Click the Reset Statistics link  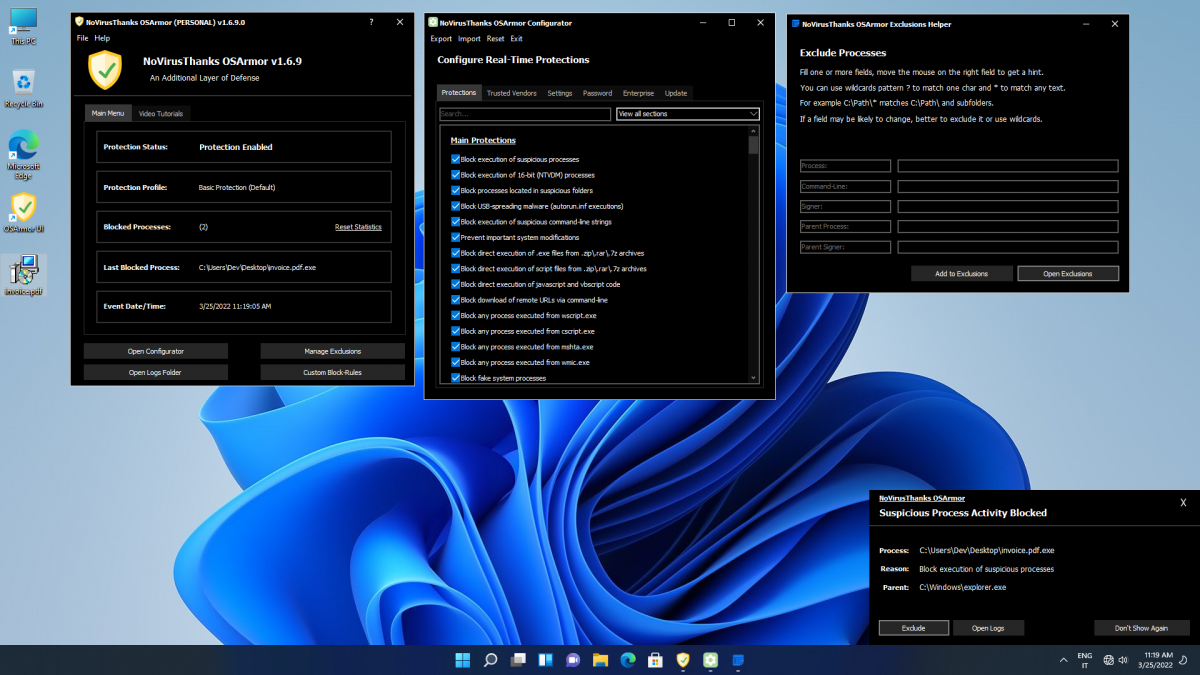(x=358, y=227)
